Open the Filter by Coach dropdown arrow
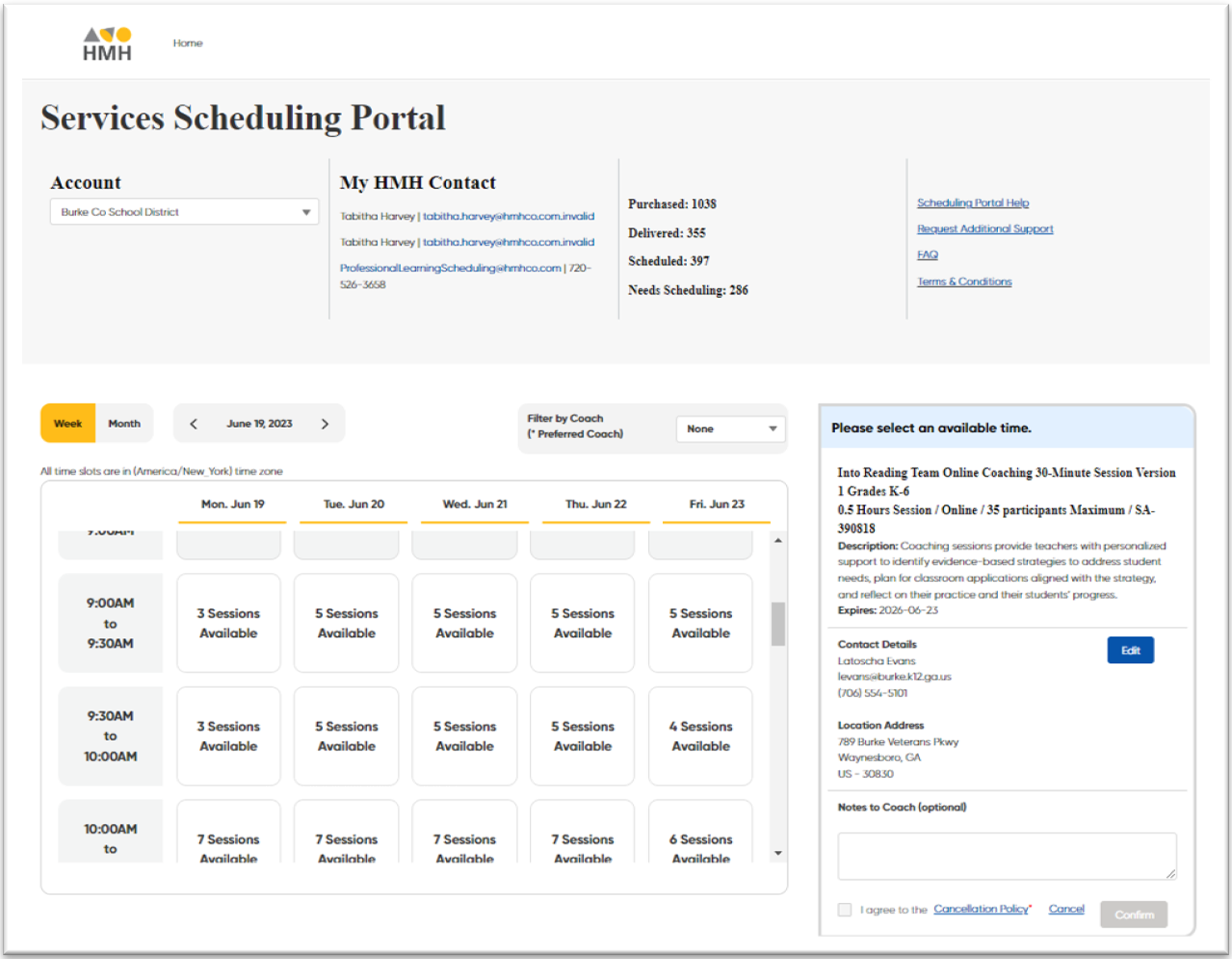The image size is (1232, 959). coord(772,428)
